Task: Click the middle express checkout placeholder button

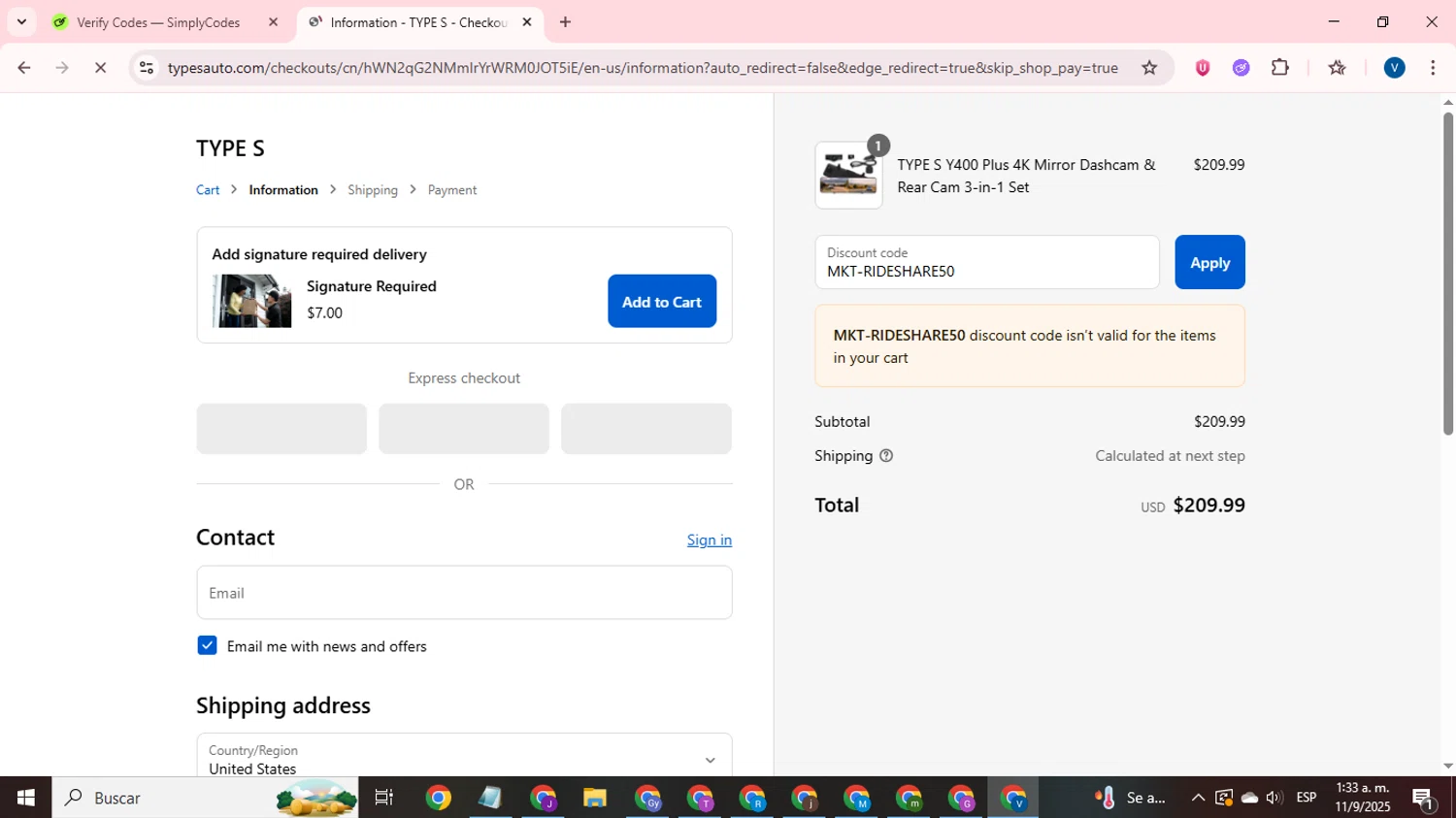Action: (x=464, y=429)
